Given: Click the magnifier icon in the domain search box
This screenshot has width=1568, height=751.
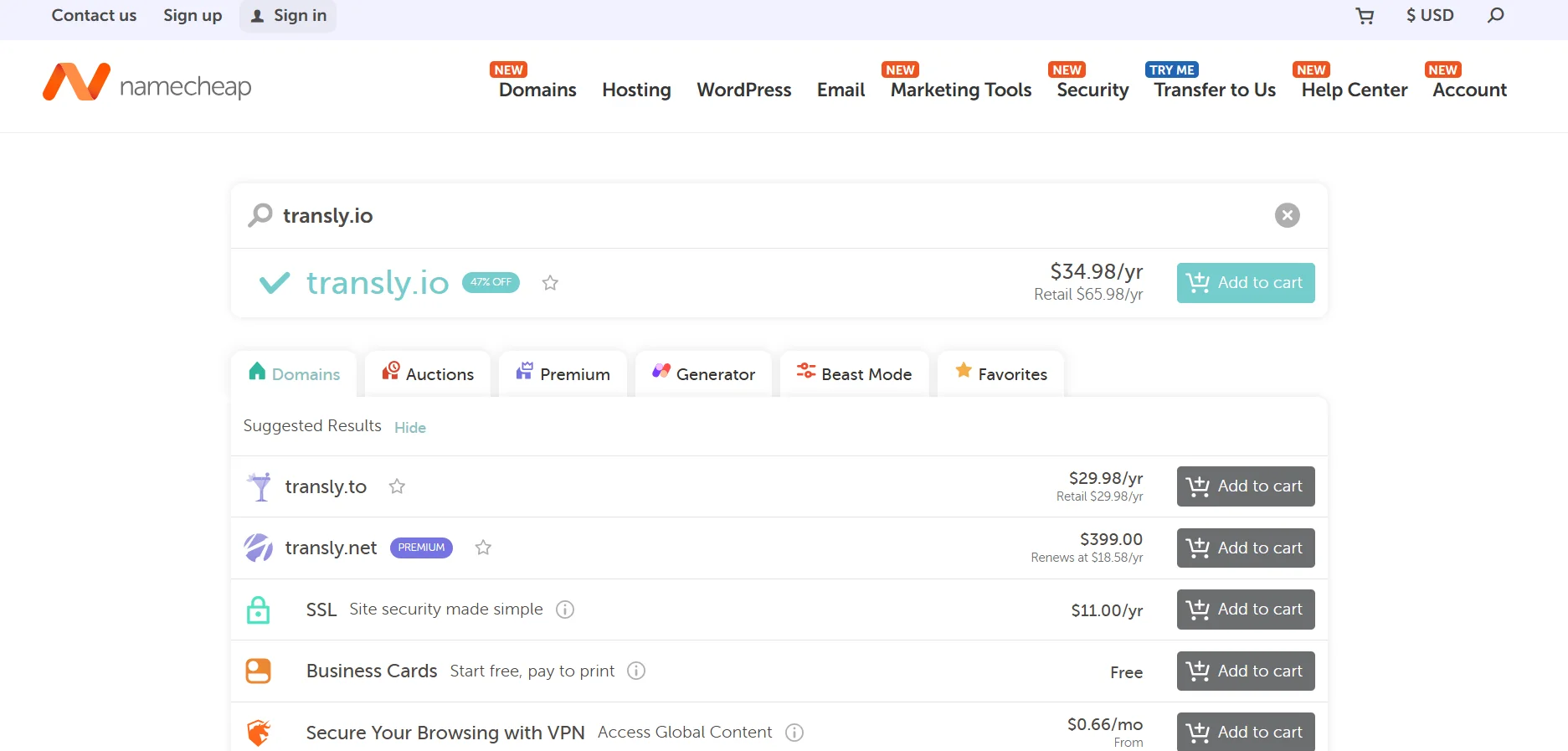Looking at the screenshot, I should pyautogui.click(x=260, y=215).
